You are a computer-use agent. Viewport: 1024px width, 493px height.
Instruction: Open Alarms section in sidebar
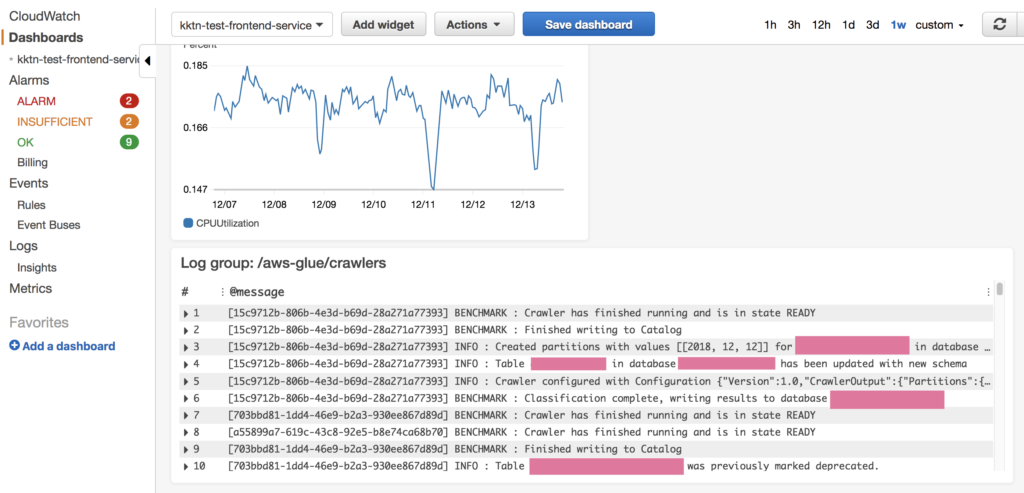click(29, 80)
